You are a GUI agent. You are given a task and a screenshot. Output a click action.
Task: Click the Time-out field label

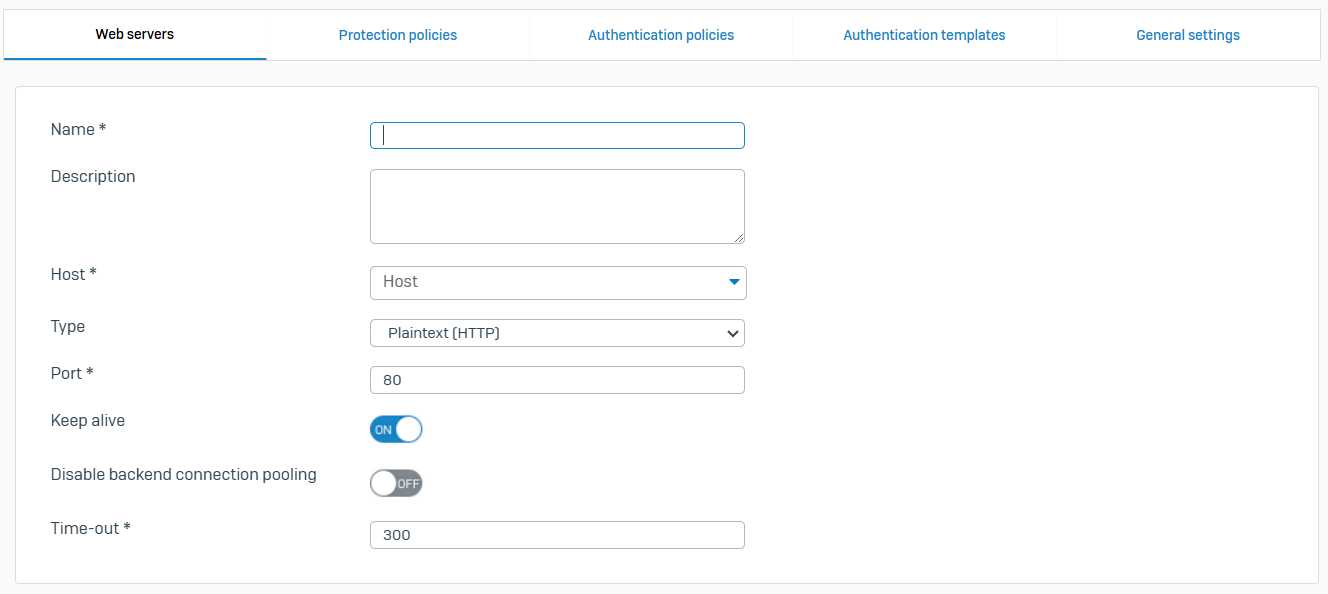(90, 528)
